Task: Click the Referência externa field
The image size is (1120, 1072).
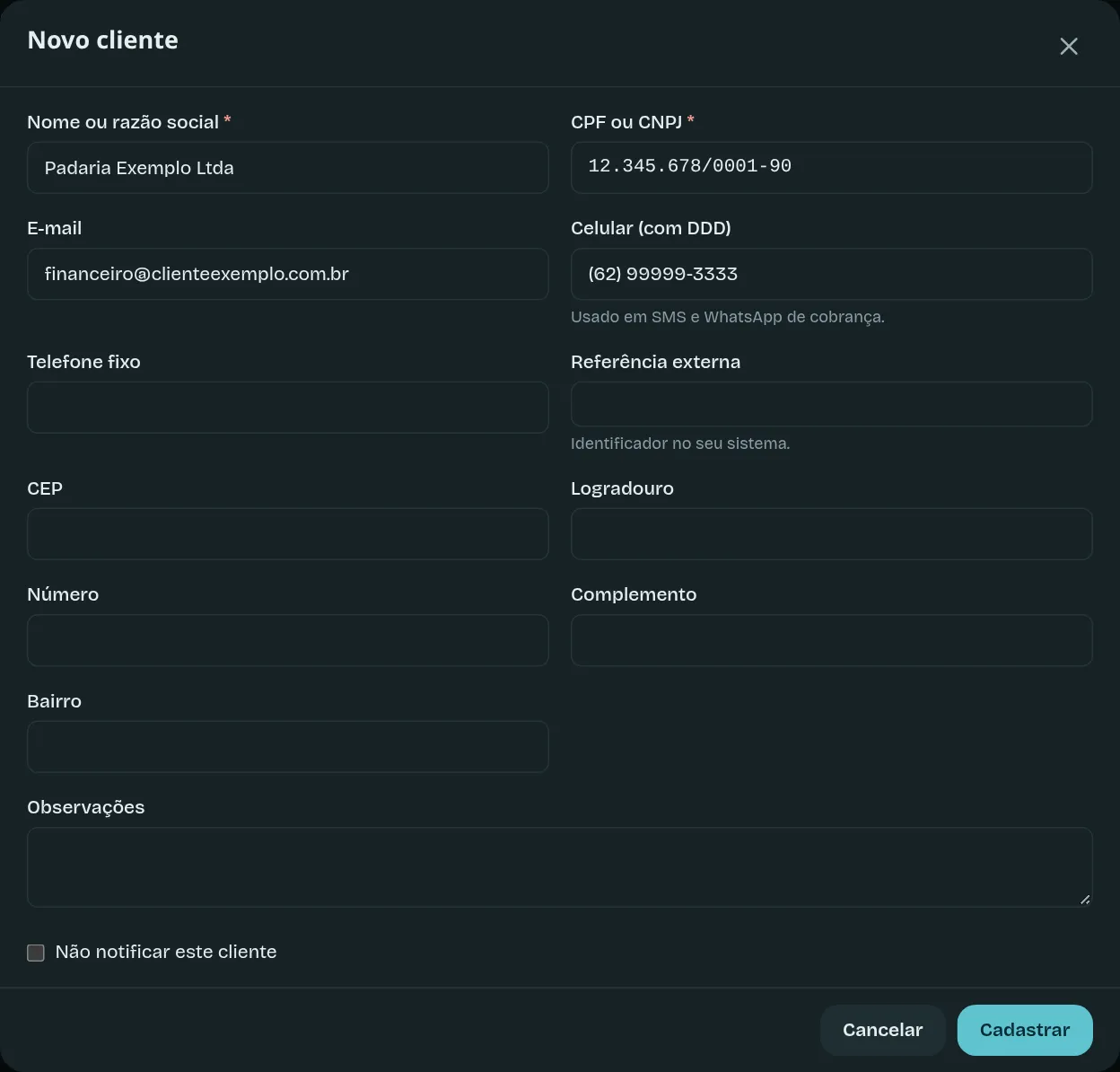Action: [832, 404]
